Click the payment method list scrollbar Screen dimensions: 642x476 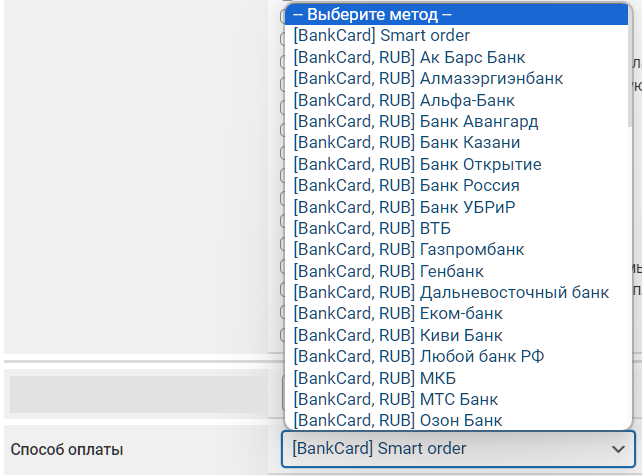pos(630,60)
